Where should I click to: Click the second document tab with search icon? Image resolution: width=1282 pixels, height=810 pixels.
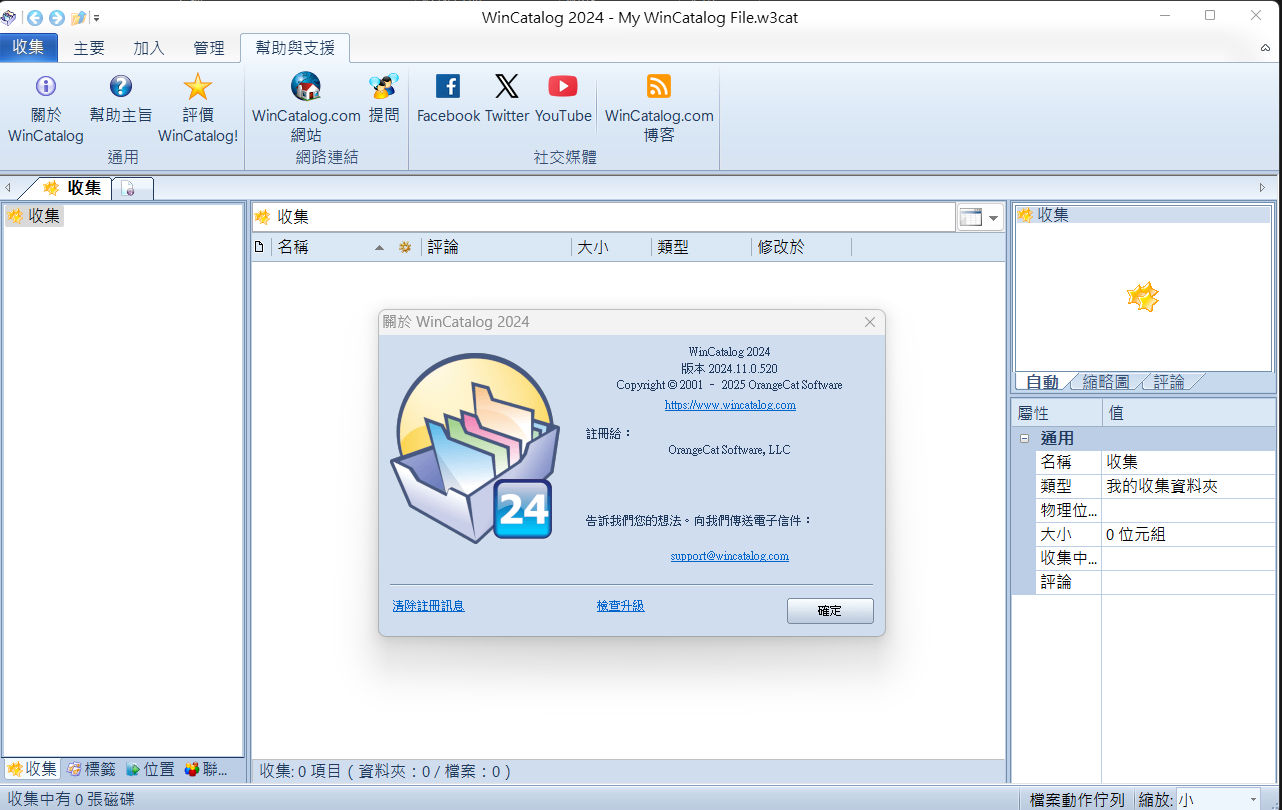click(x=132, y=188)
